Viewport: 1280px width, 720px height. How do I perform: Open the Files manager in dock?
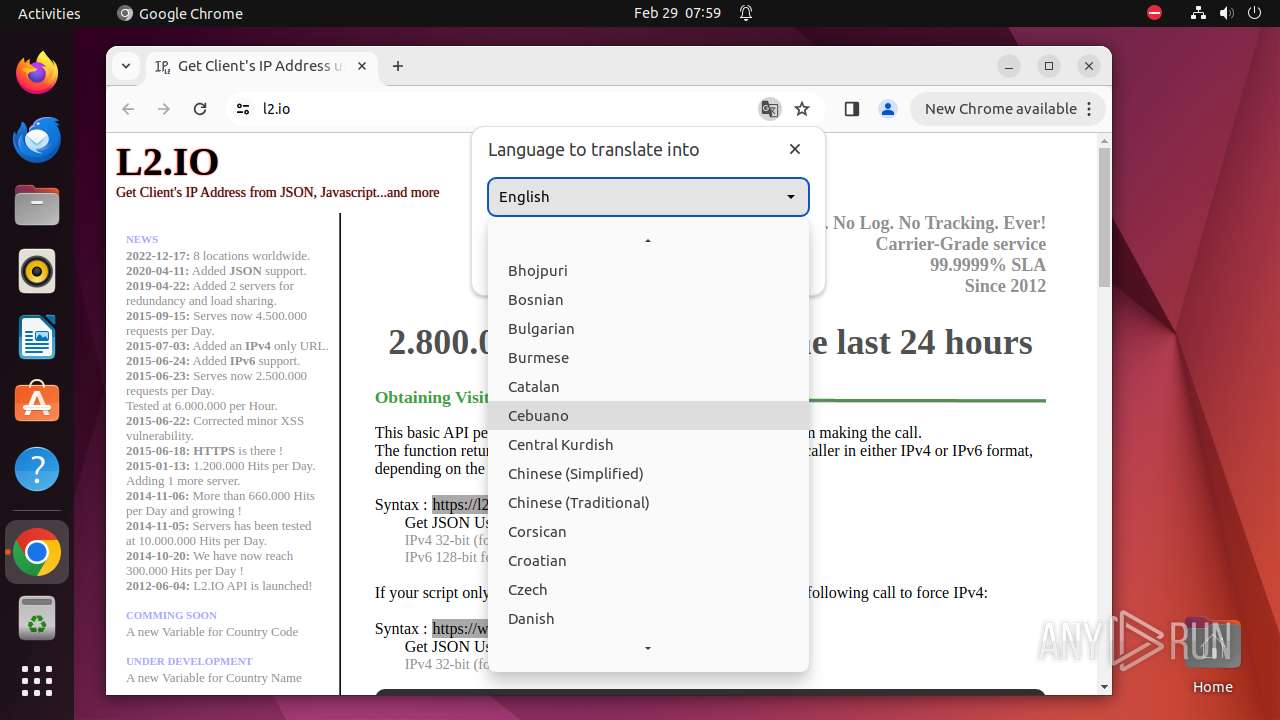pos(37,205)
